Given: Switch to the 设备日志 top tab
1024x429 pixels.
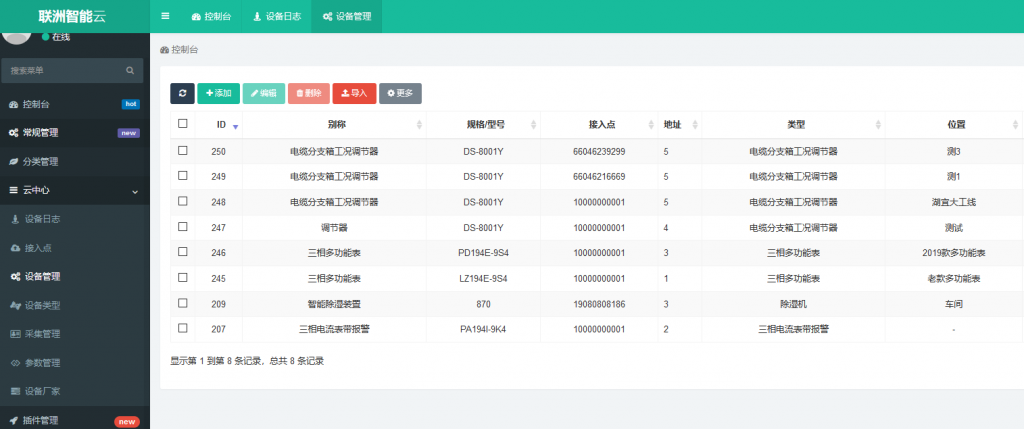Looking at the screenshot, I should 276,17.
